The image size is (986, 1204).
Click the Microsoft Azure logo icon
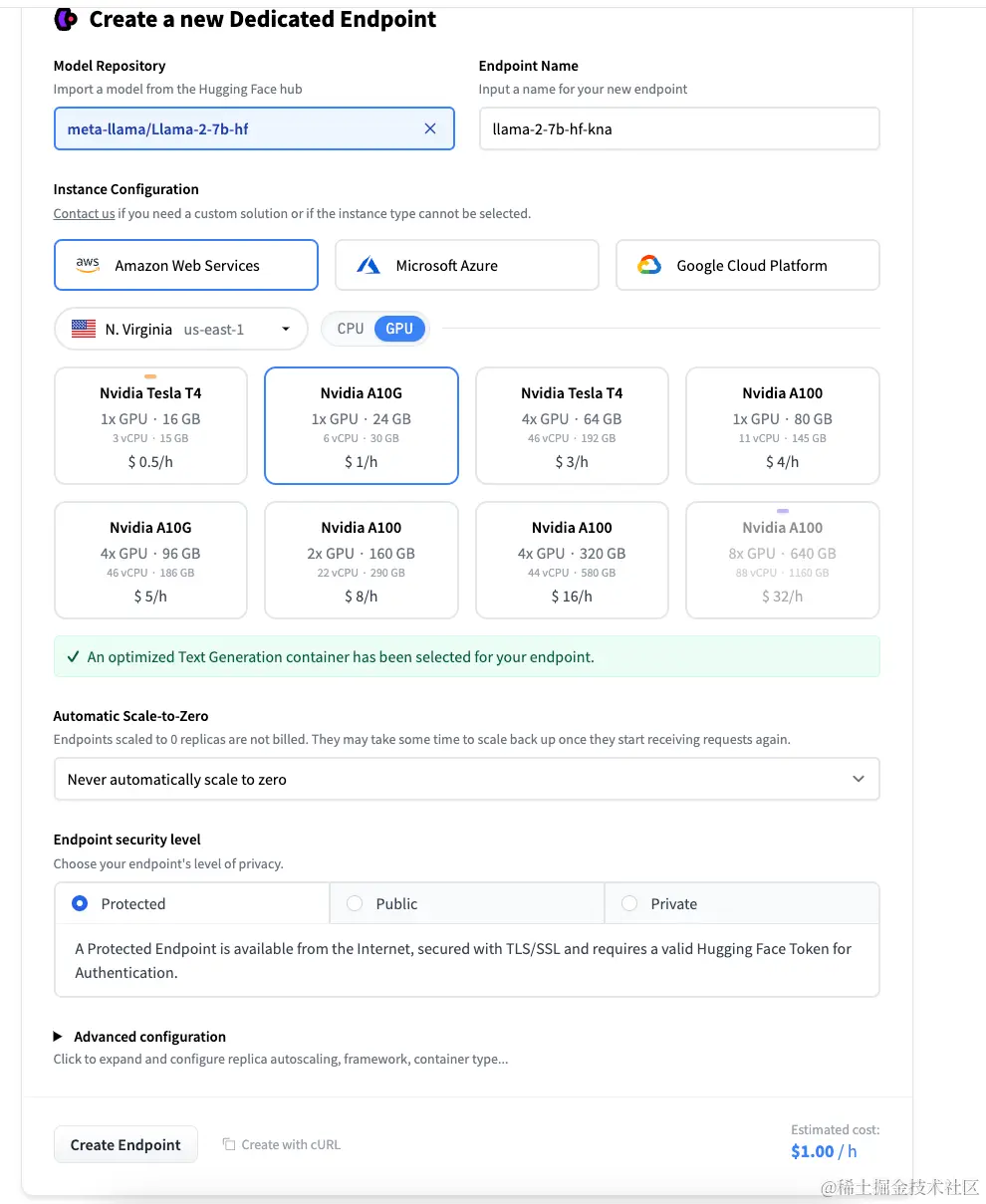pos(369,265)
